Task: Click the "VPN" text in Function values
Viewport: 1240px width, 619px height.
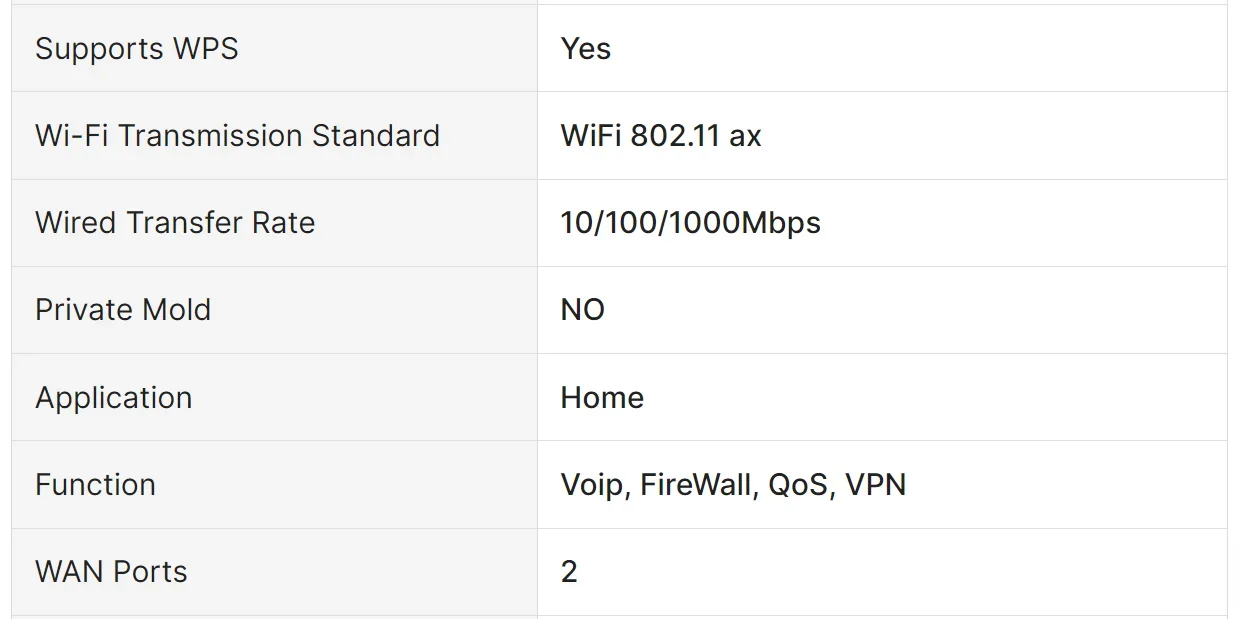Action: point(876,485)
